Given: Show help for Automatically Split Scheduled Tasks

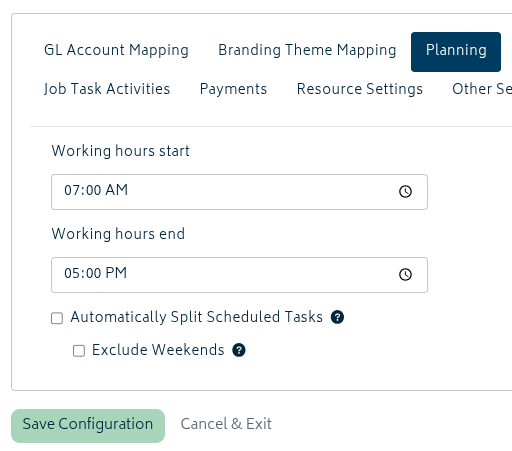Looking at the screenshot, I should pos(337,317).
